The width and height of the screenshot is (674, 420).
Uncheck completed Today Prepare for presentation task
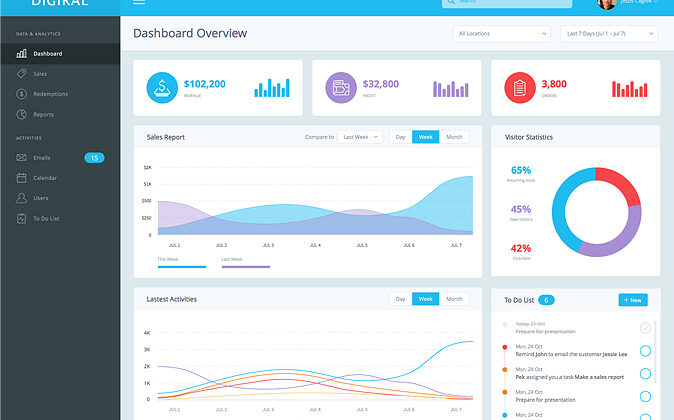[x=645, y=328]
